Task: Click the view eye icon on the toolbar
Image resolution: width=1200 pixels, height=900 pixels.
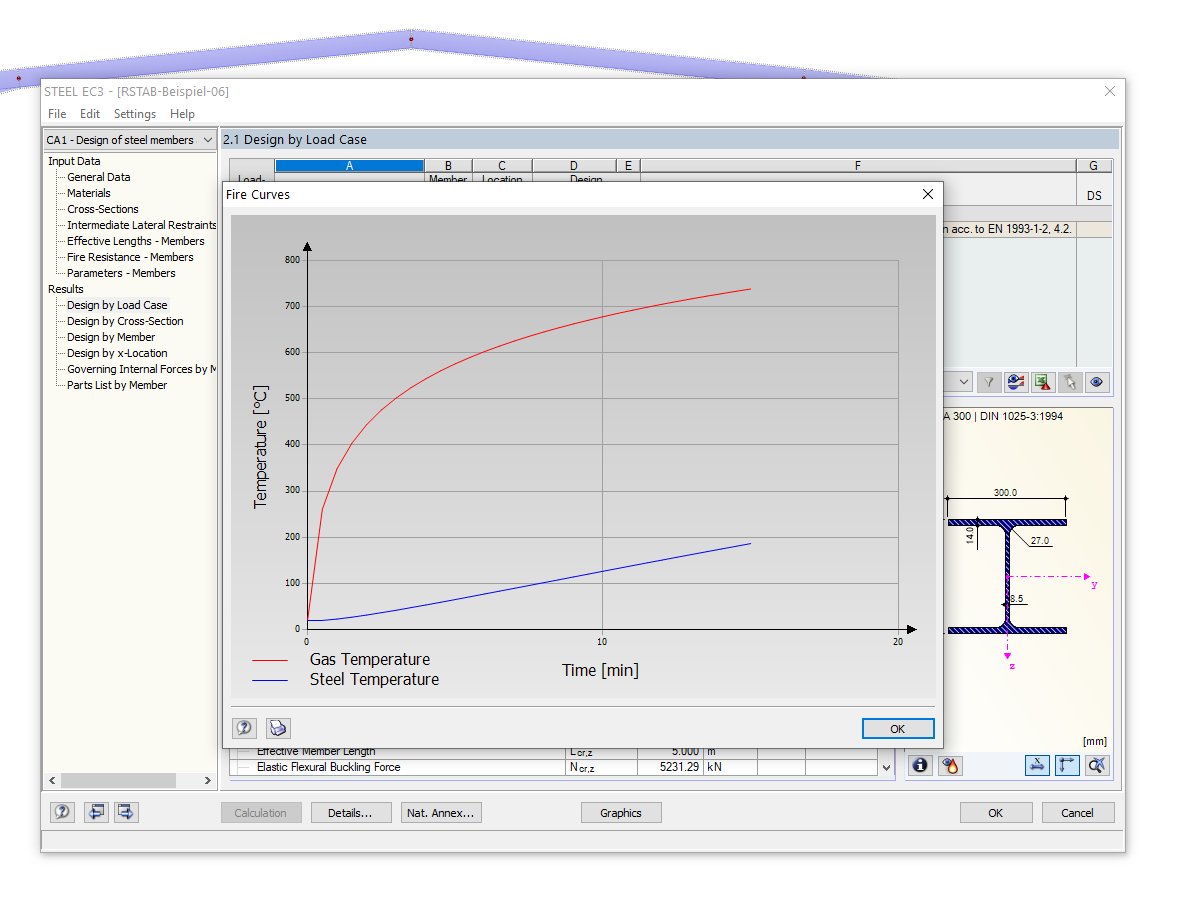Action: click(1096, 381)
